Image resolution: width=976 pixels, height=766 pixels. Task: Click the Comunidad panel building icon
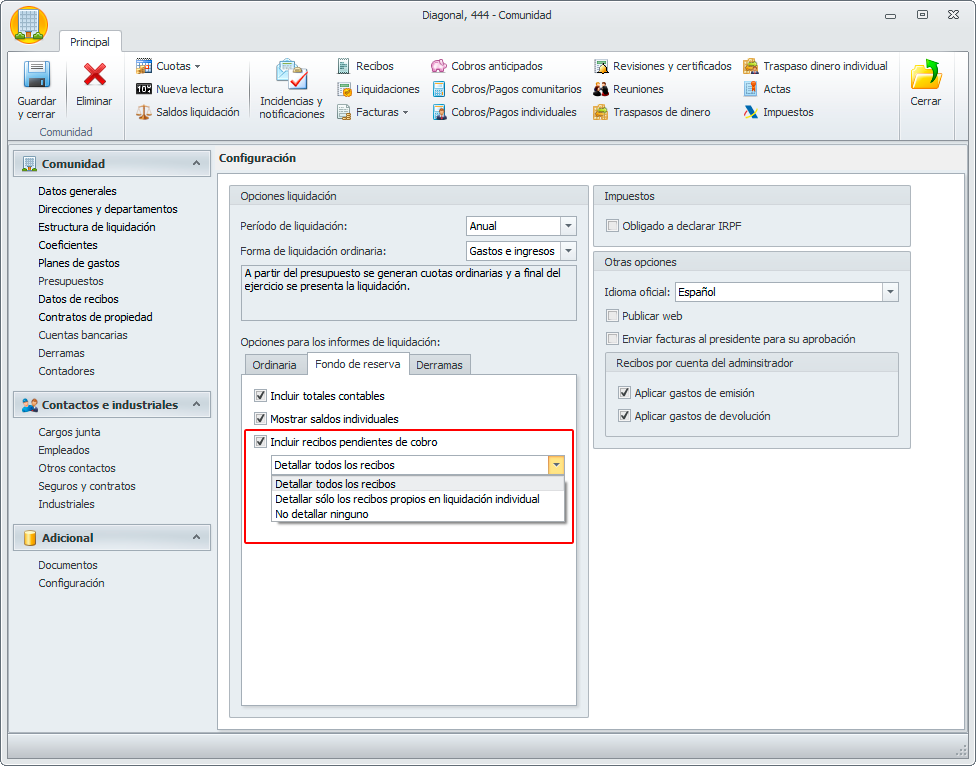click(x=29, y=164)
